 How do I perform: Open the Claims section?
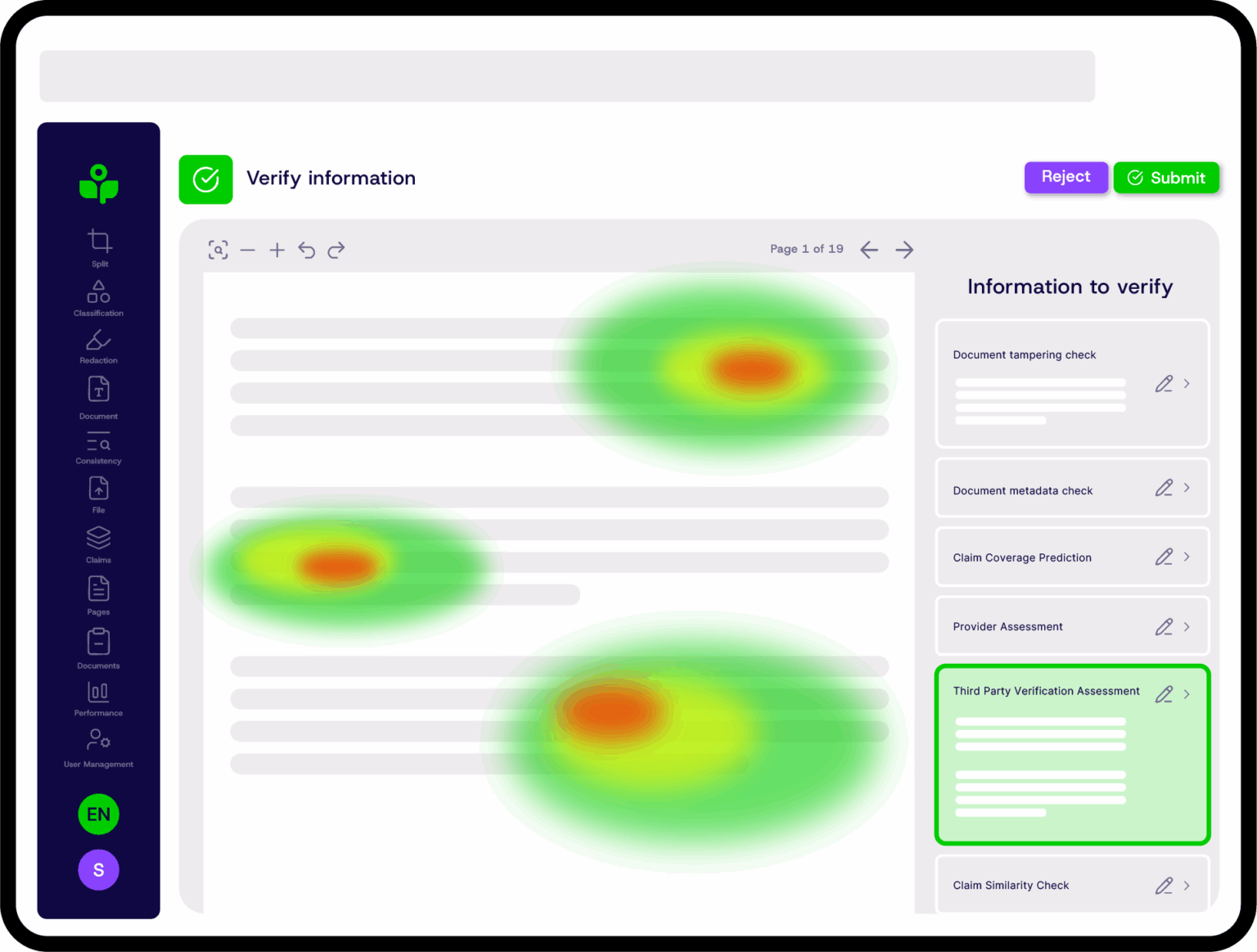coord(98,540)
